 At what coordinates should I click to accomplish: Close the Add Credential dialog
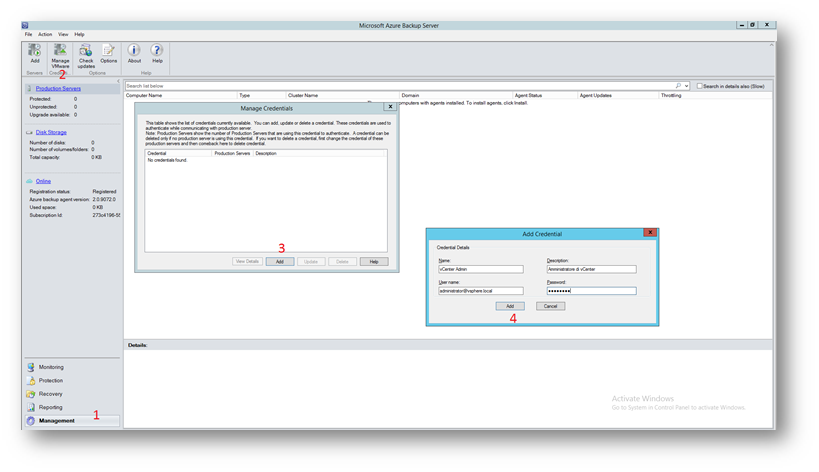pyautogui.click(x=650, y=233)
